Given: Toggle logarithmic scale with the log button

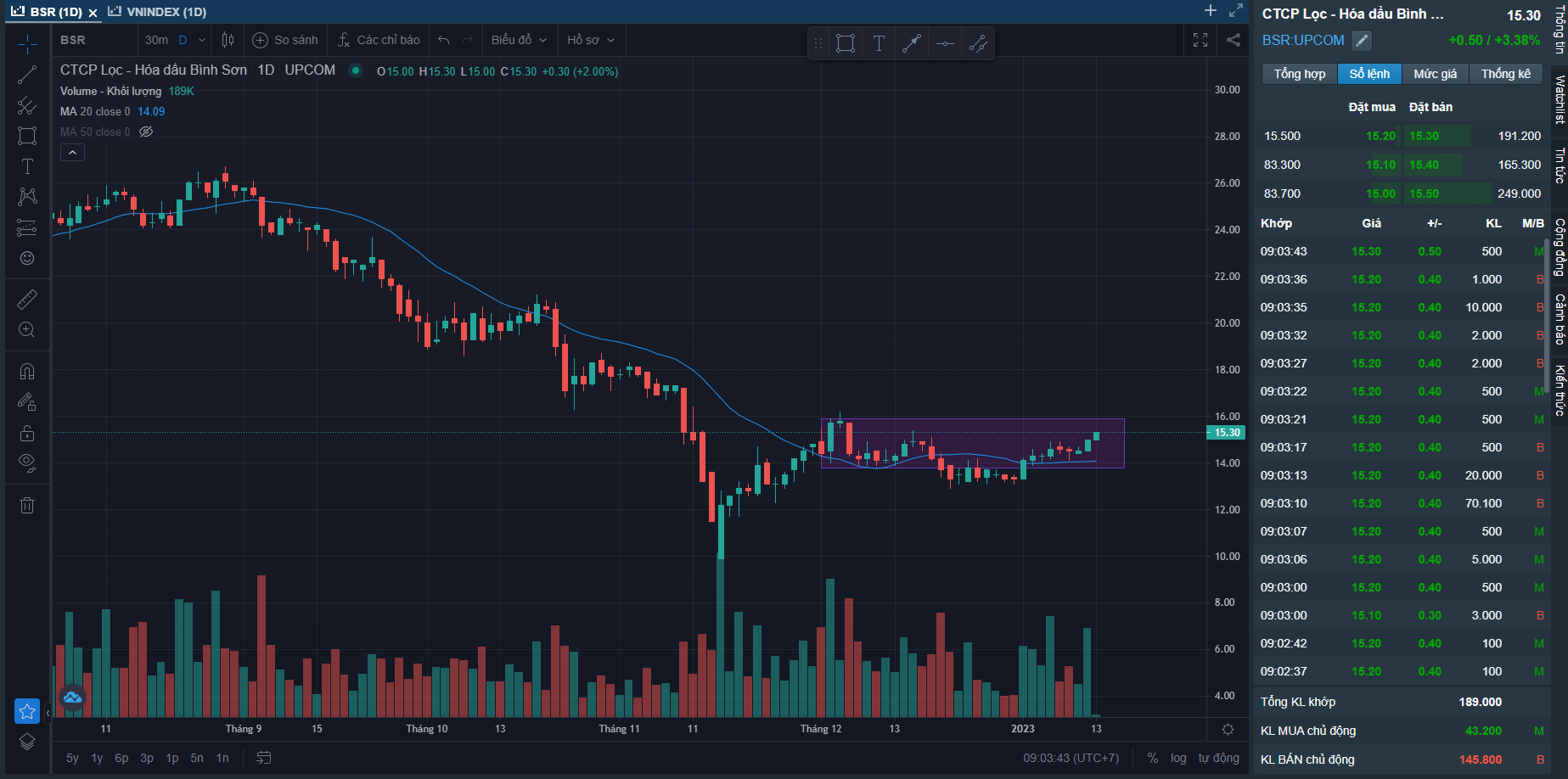Looking at the screenshot, I should (x=1178, y=758).
